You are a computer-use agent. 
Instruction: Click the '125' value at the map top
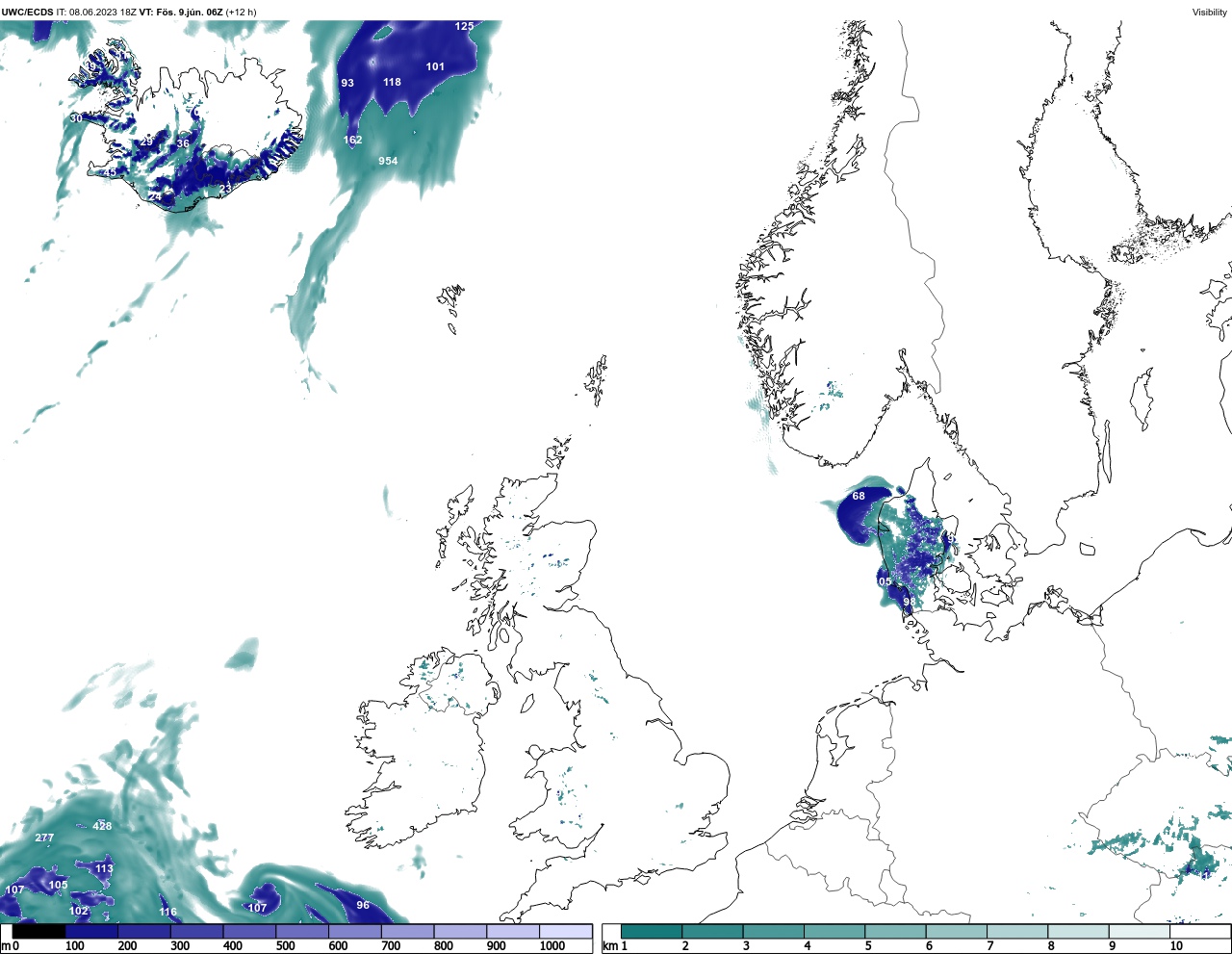point(464,26)
